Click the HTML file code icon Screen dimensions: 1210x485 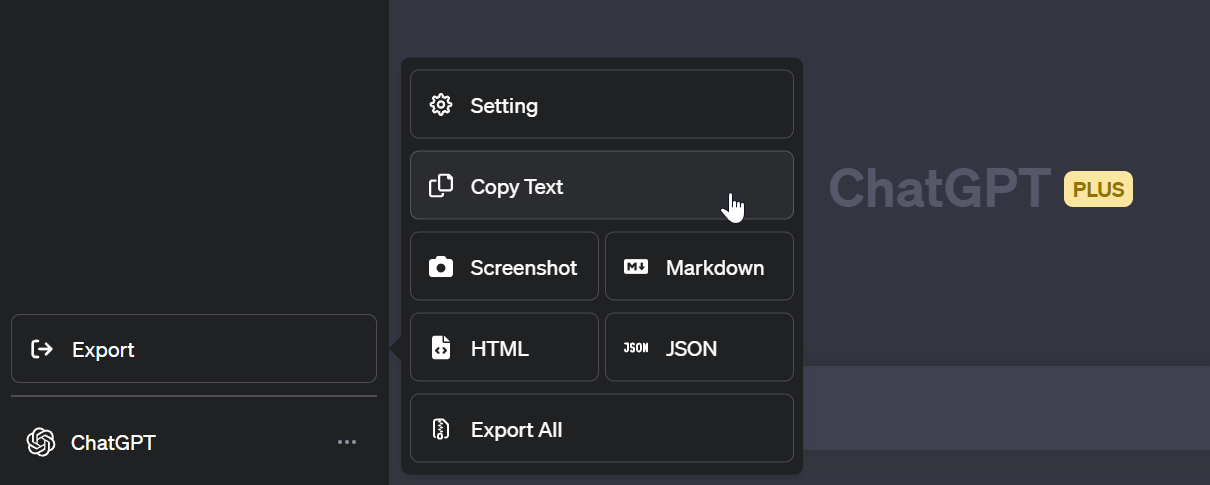441,348
